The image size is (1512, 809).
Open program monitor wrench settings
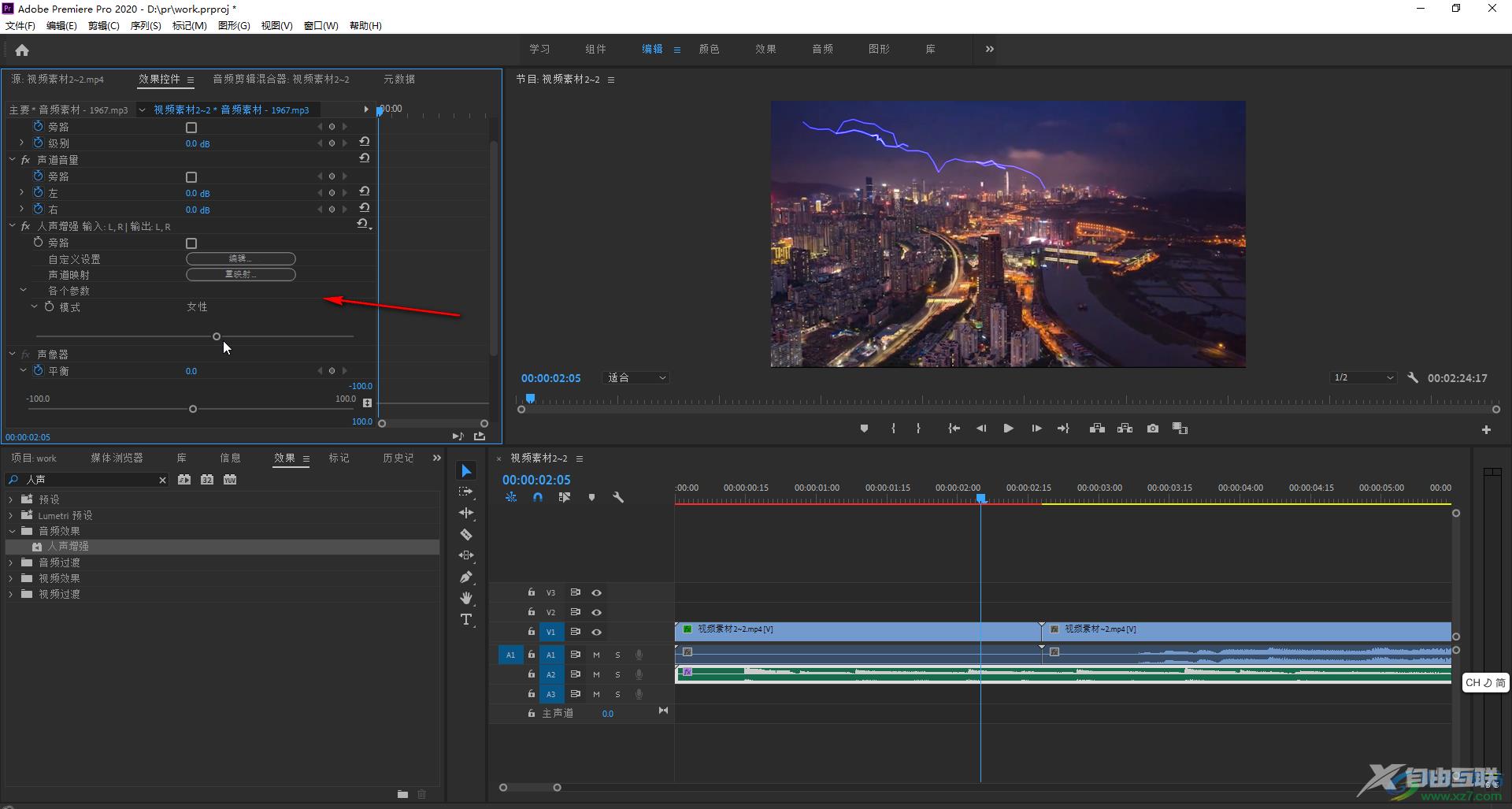tap(1413, 378)
